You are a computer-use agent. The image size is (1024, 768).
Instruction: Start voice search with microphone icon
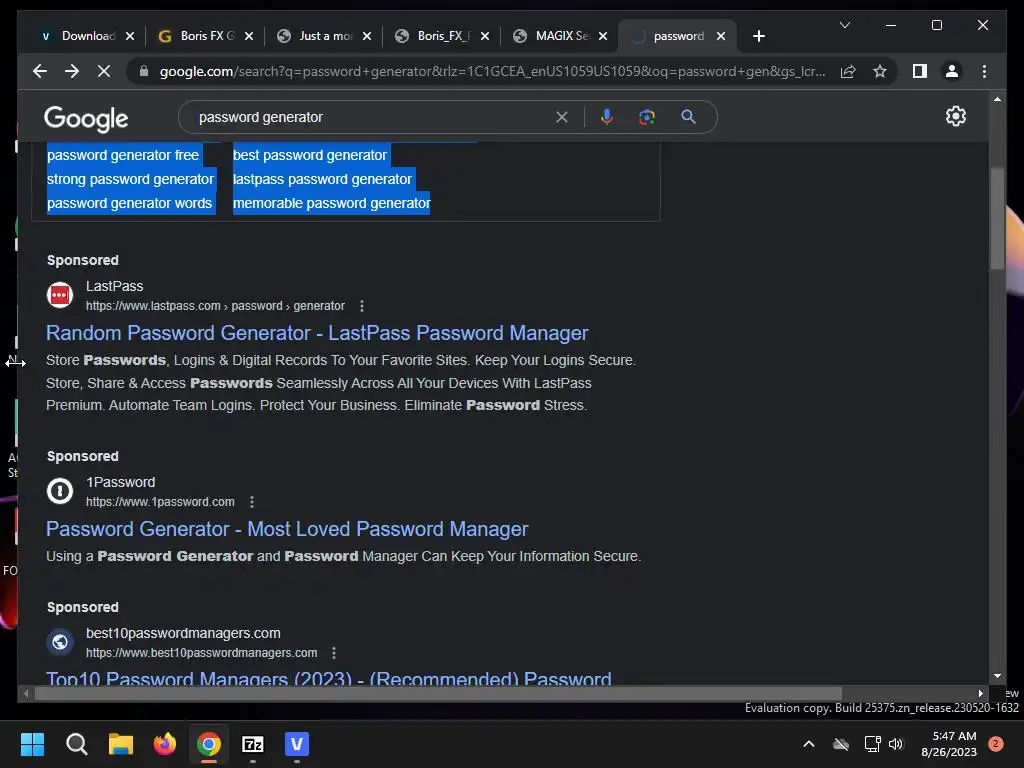point(607,117)
